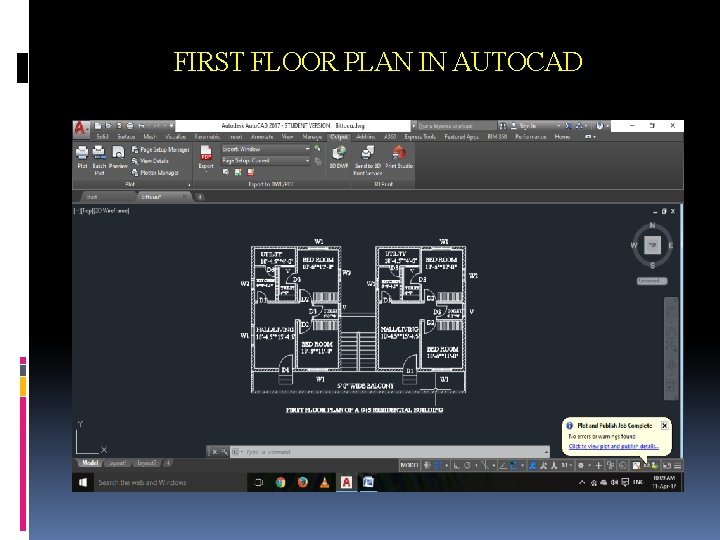The width and height of the screenshot is (720, 540).
Task: Open the workspace switching gear in status bar
Action: [581, 465]
